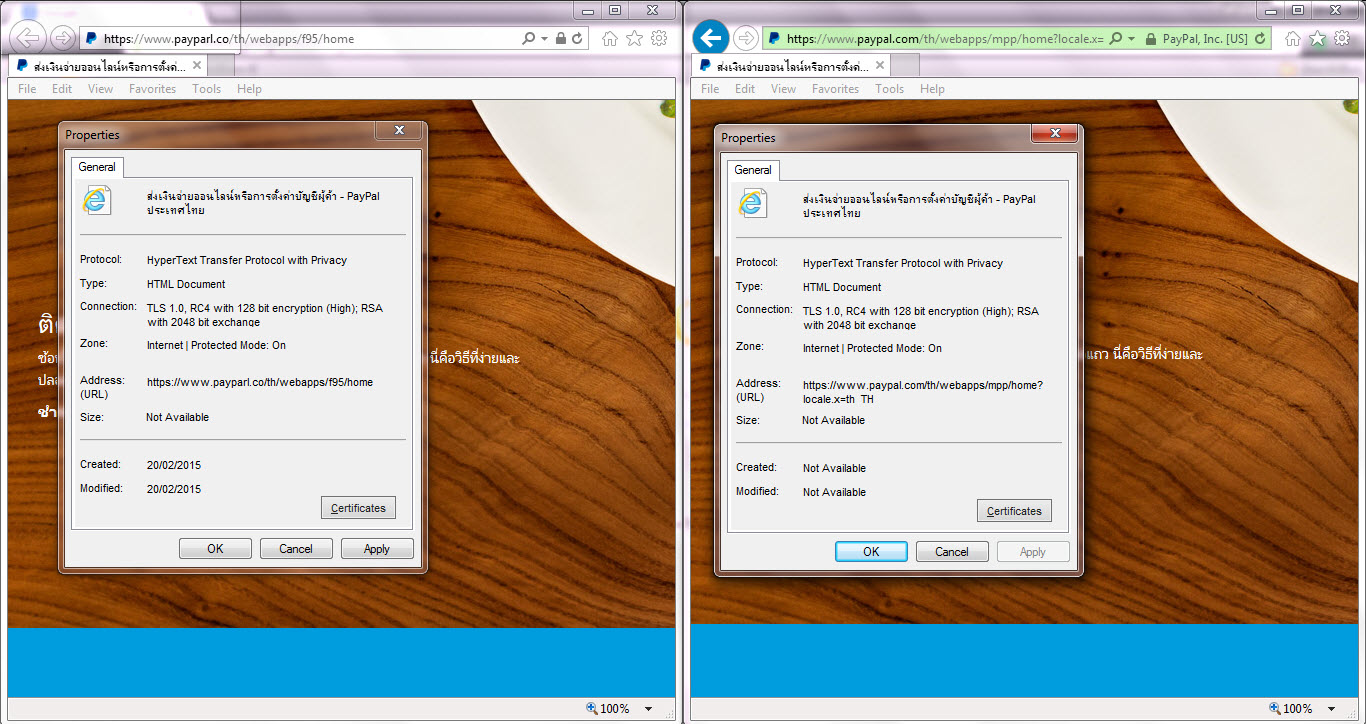Open the Tools gear in right browser window
The image size is (1366, 724).
click(x=1343, y=39)
